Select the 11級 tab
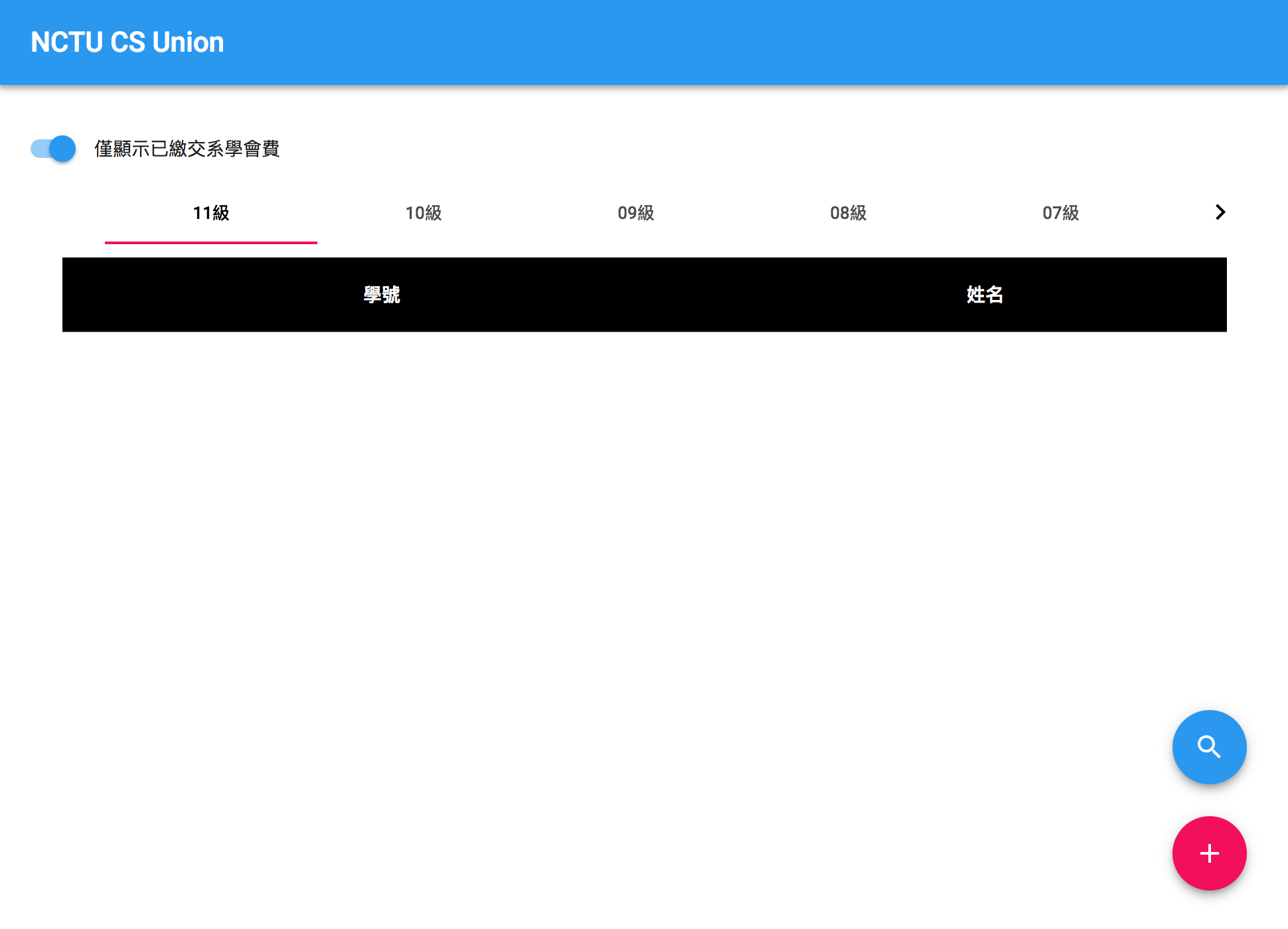 point(211,213)
